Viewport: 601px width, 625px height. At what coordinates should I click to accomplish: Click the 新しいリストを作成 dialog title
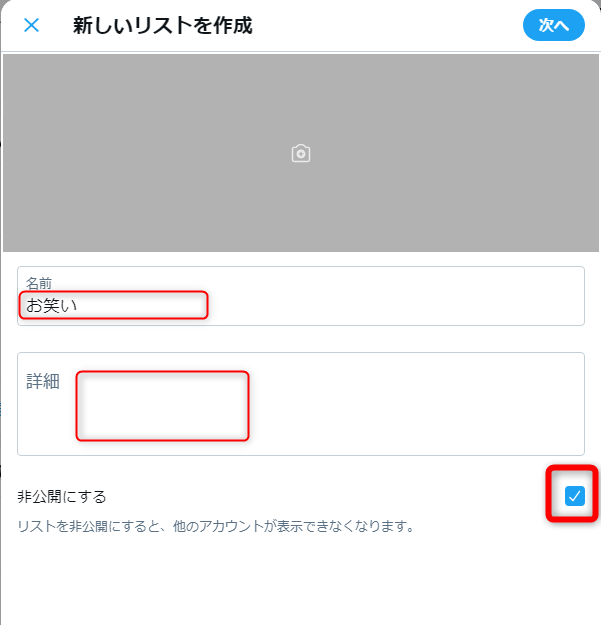click(163, 26)
